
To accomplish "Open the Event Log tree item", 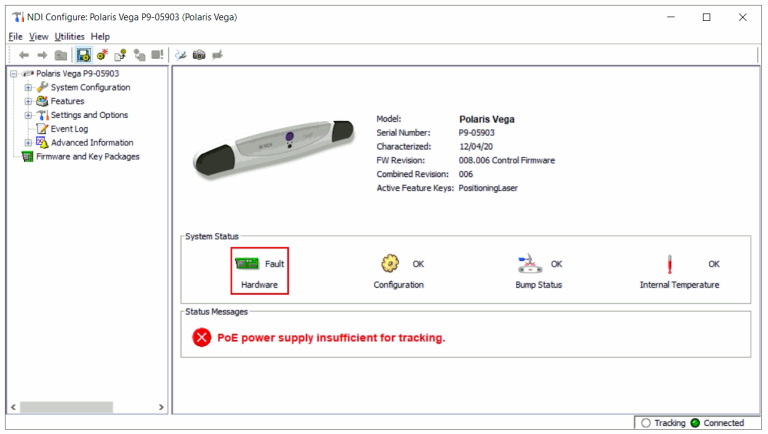I will (69, 129).
